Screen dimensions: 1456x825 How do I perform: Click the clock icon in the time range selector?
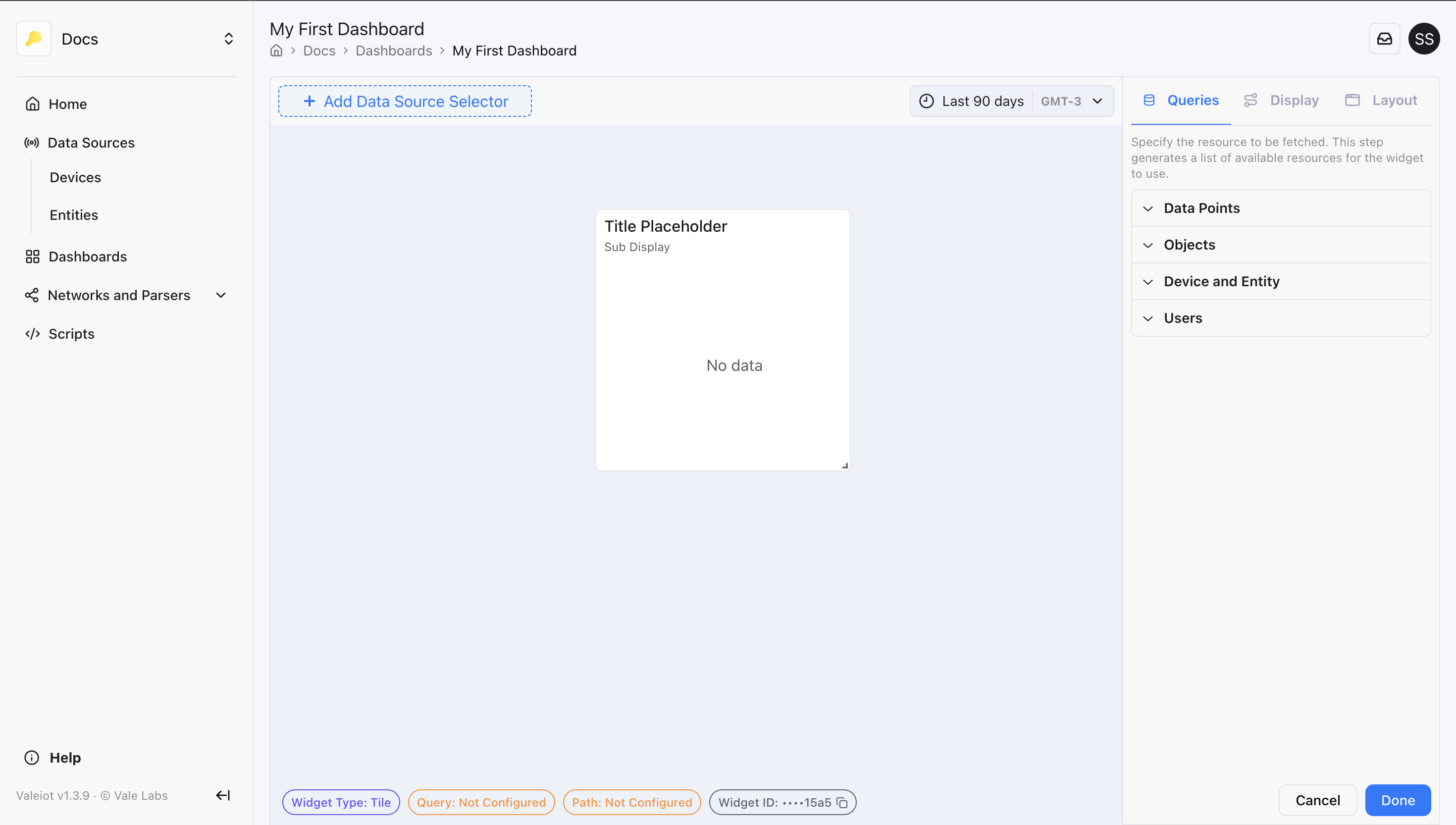click(926, 101)
